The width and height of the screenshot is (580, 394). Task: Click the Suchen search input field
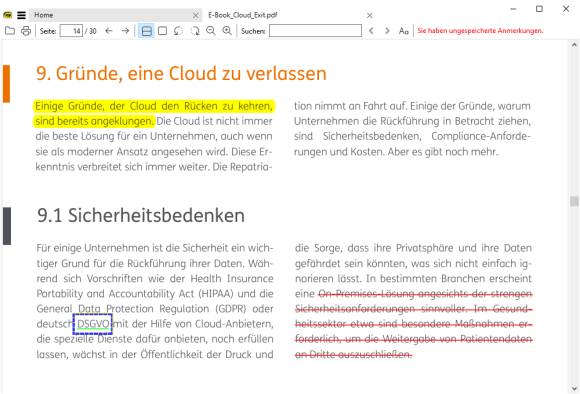[315, 31]
